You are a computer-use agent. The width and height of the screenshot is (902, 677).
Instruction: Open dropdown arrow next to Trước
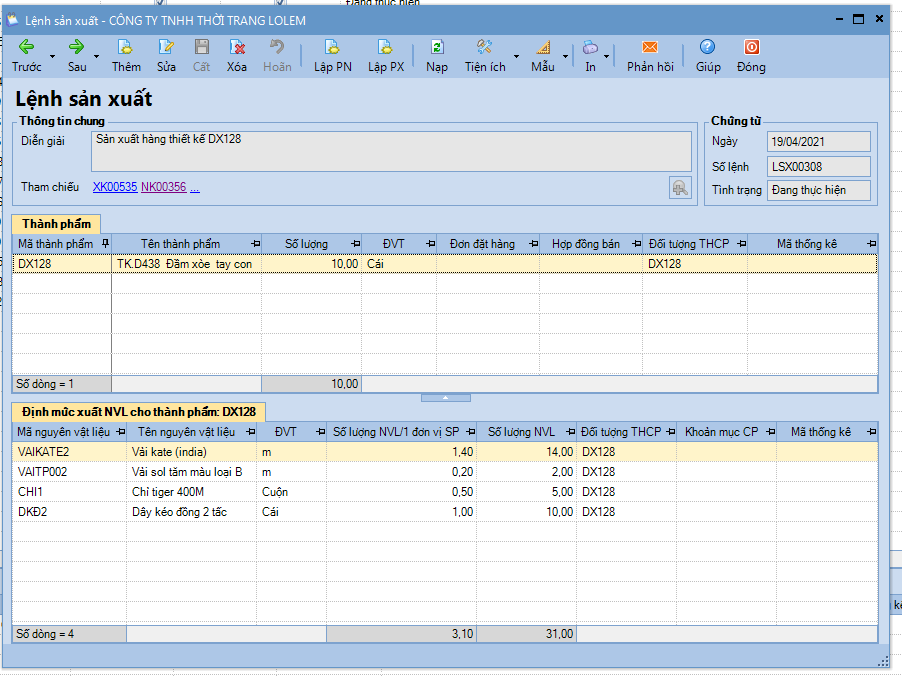coord(52,56)
